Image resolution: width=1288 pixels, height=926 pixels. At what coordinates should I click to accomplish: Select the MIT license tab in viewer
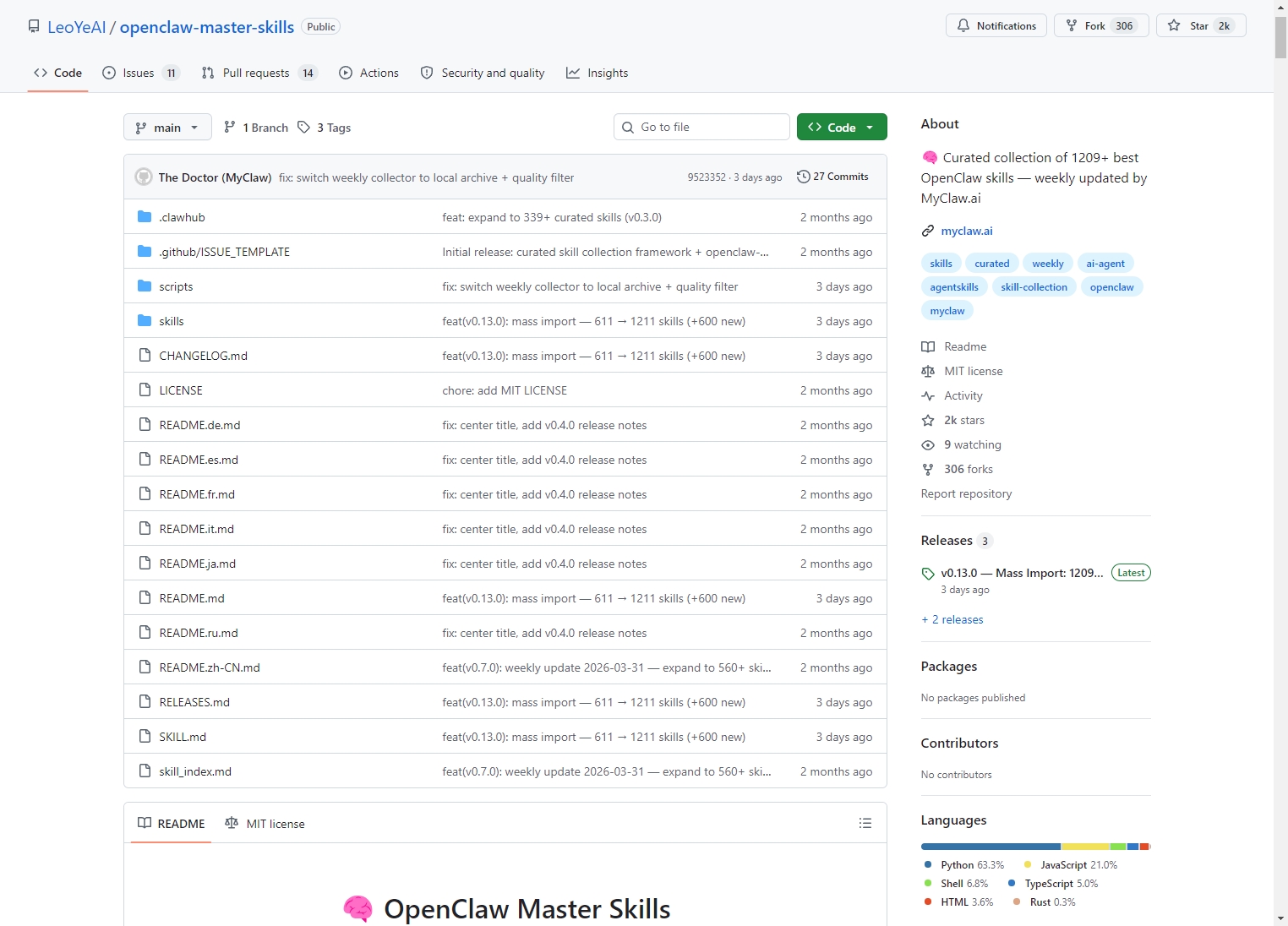(265, 823)
